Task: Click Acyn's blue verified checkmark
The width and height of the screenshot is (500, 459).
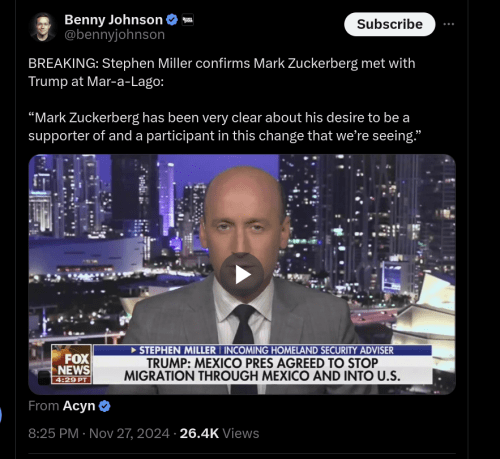Action: tap(105, 406)
